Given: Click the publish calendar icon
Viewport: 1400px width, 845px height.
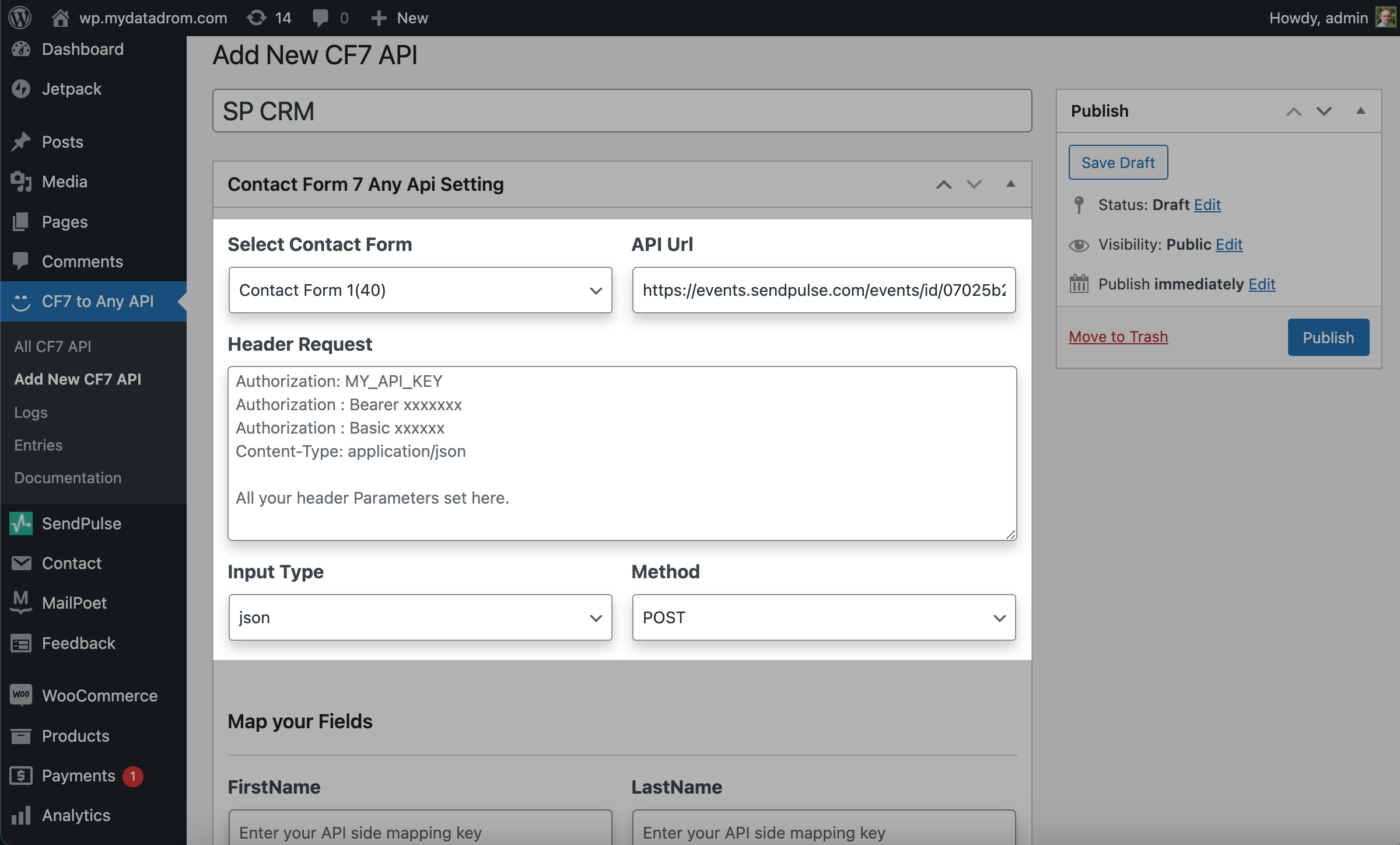Looking at the screenshot, I should tap(1079, 284).
